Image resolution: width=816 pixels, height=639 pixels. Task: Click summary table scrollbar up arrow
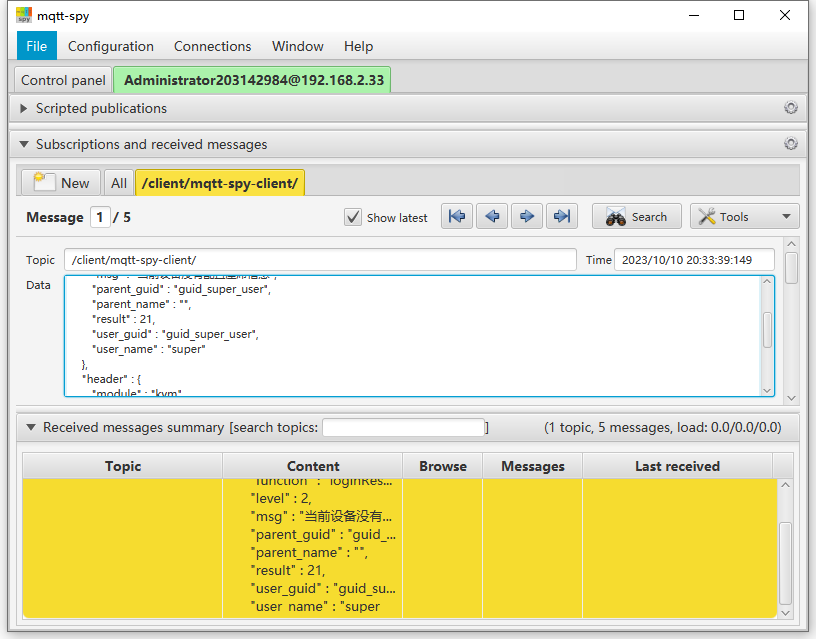click(x=785, y=485)
